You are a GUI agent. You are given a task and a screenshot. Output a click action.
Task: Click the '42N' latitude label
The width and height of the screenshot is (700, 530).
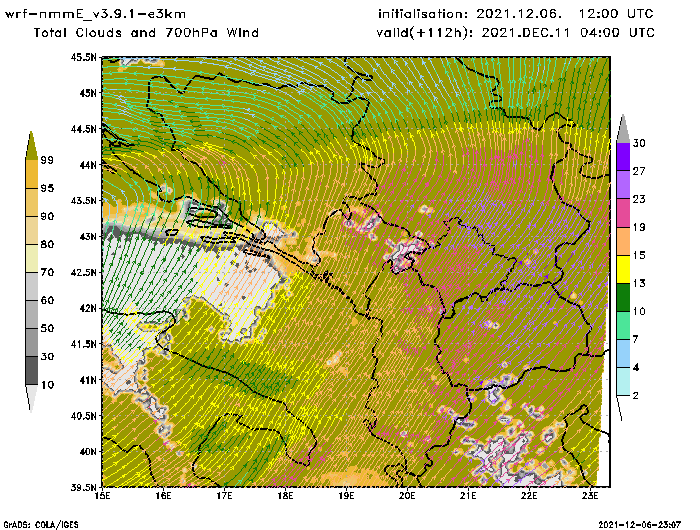click(x=88, y=308)
